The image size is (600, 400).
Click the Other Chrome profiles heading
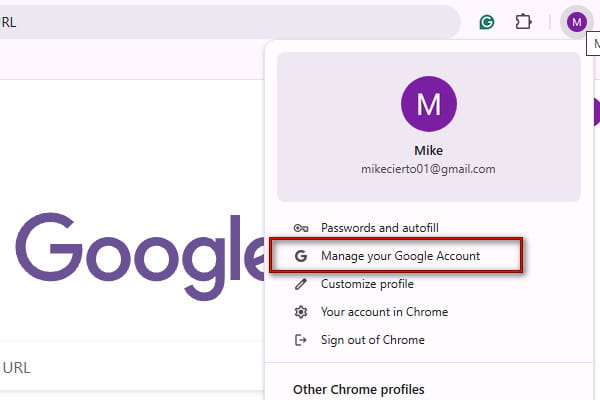(x=359, y=389)
